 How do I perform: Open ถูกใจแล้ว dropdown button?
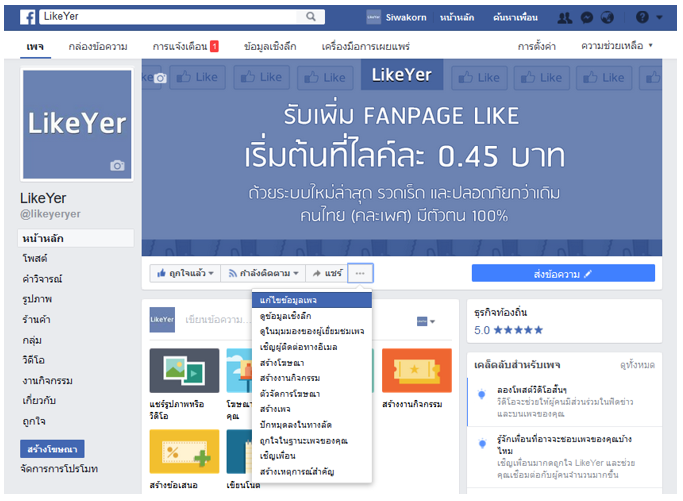click(x=185, y=273)
